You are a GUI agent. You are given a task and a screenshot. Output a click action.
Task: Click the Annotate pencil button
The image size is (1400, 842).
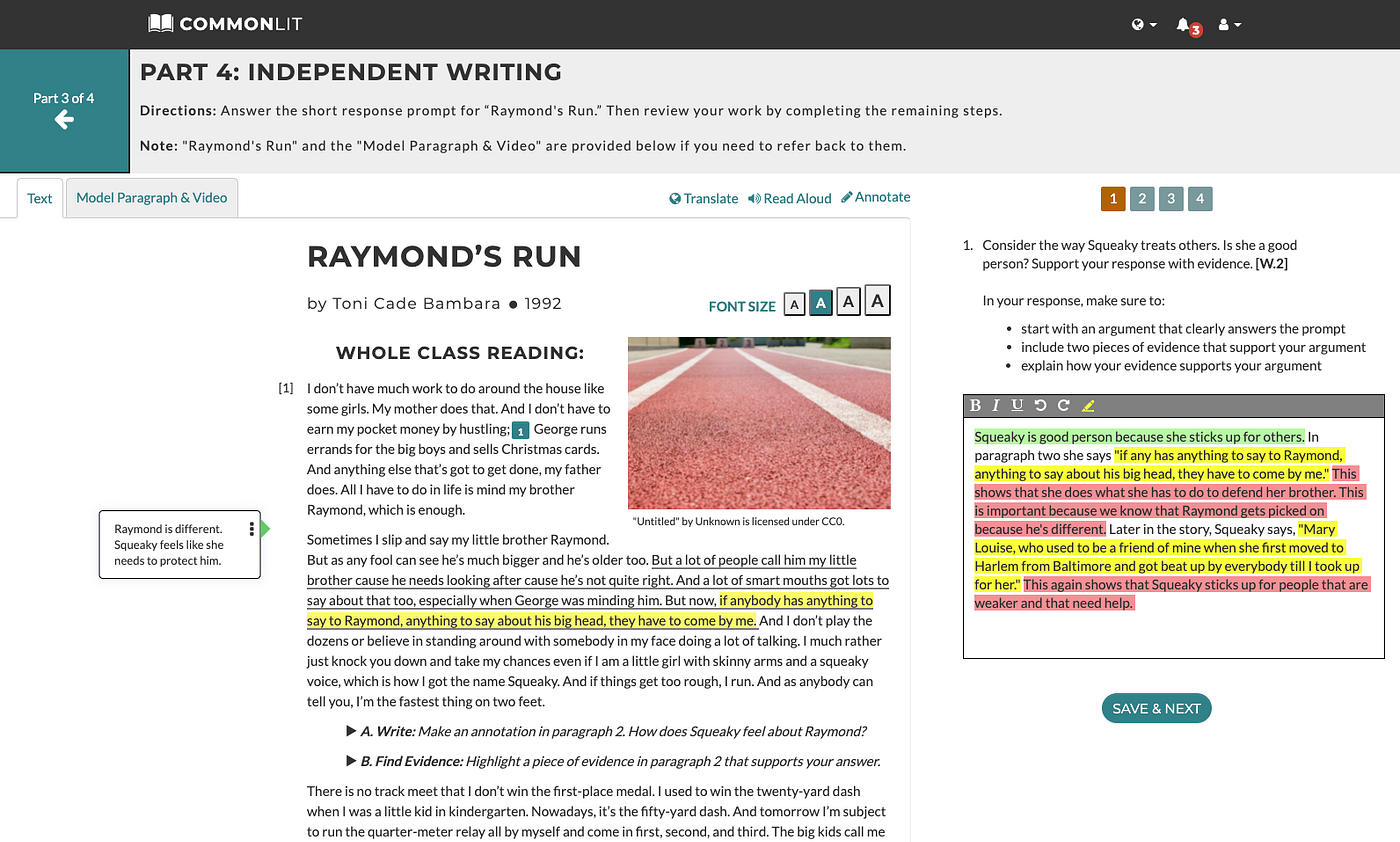pyautogui.click(x=876, y=197)
